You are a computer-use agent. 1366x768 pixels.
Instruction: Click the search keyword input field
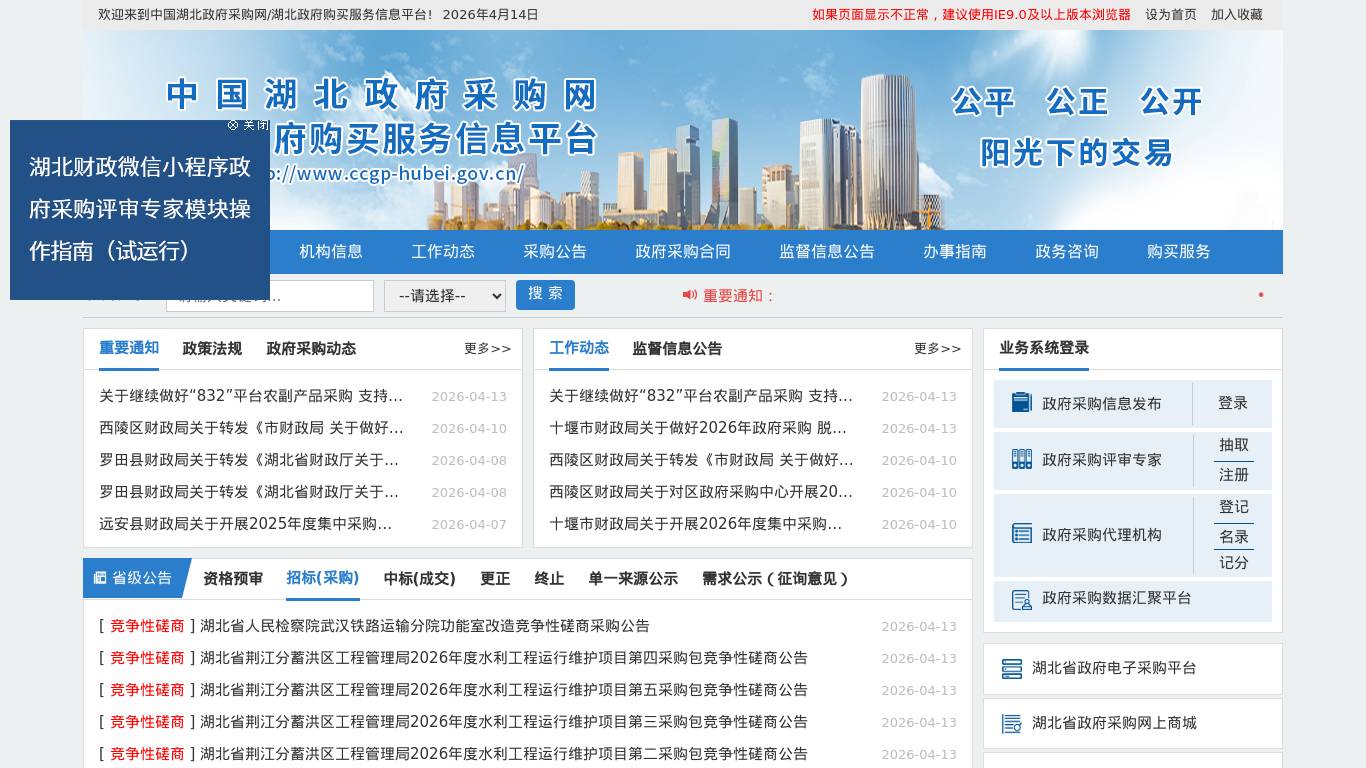270,296
